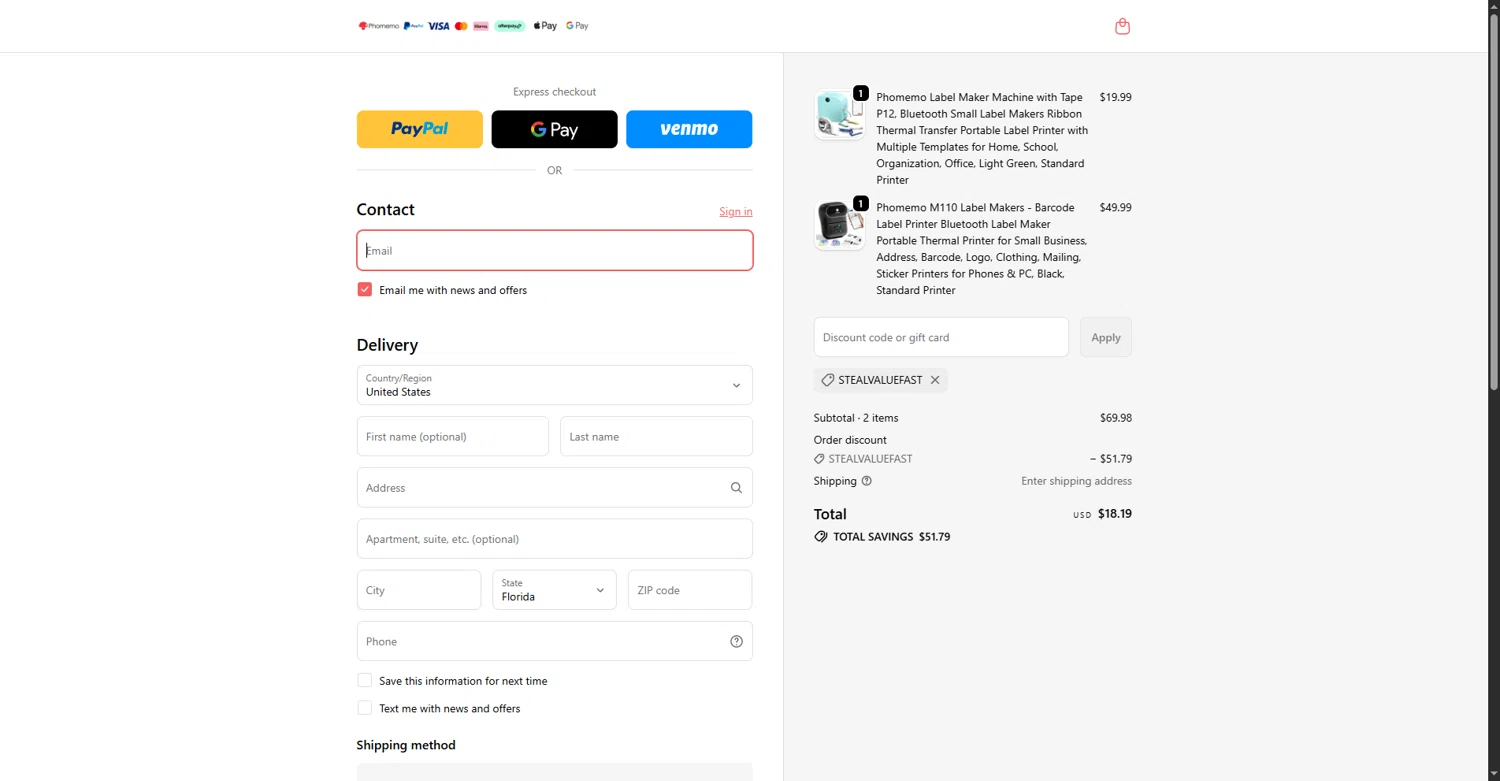Click the Enter shipping address text
The width and height of the screenshot is (1500, 781).
1076,481
